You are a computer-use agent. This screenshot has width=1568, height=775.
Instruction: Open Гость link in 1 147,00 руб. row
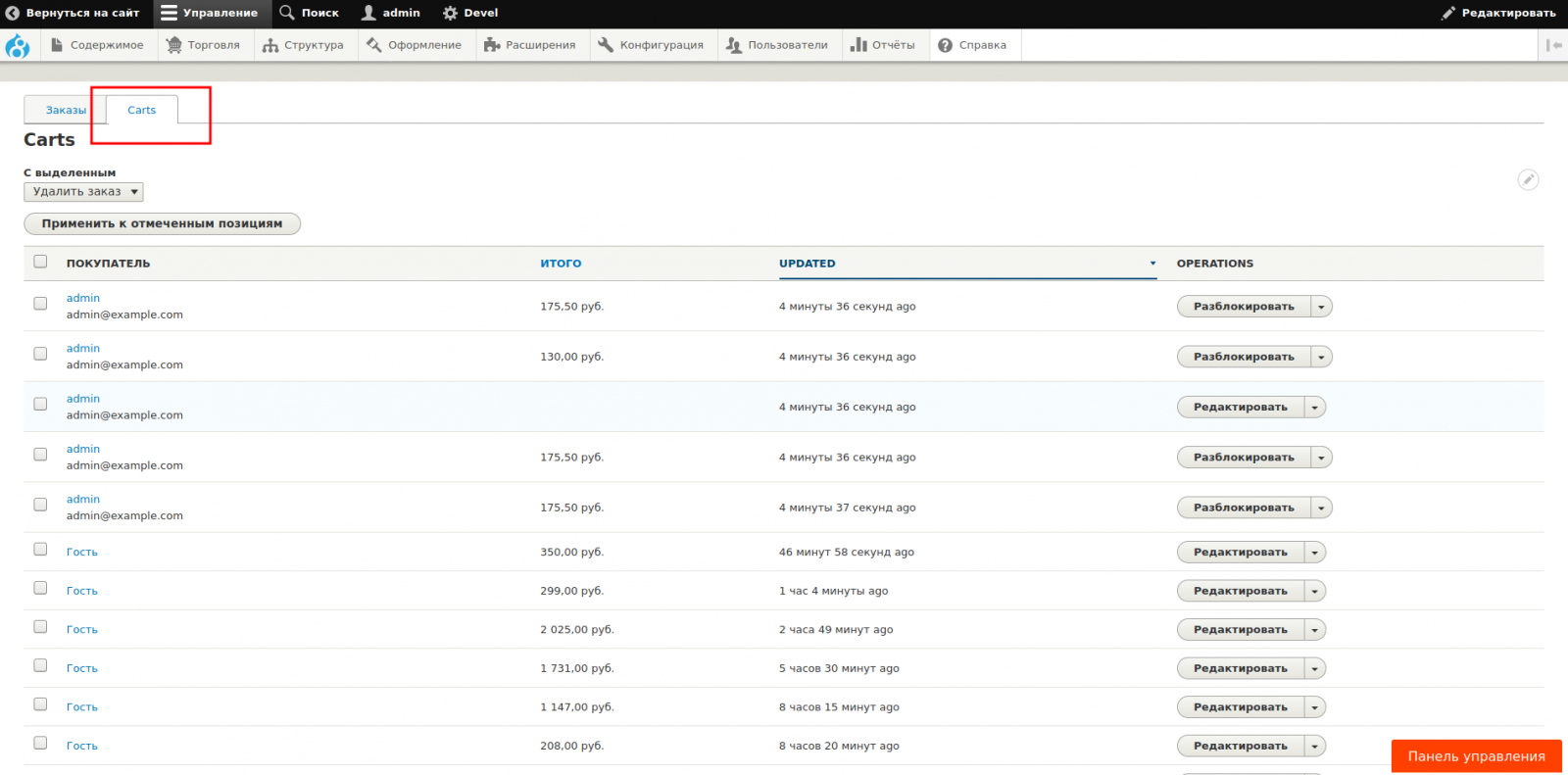tap(82, 707)
